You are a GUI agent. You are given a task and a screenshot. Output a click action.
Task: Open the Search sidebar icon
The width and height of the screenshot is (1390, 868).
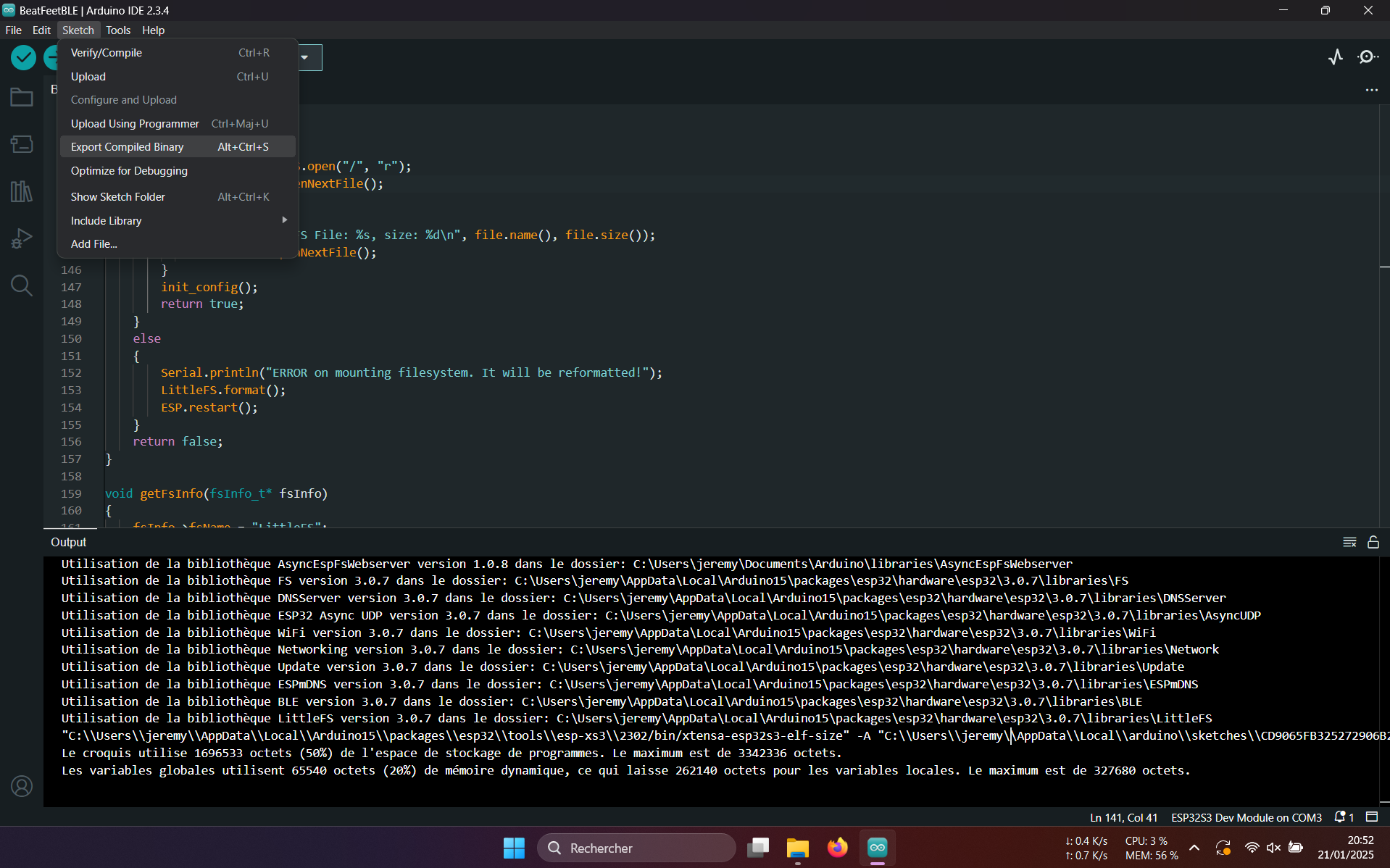[x=21, y=285]
